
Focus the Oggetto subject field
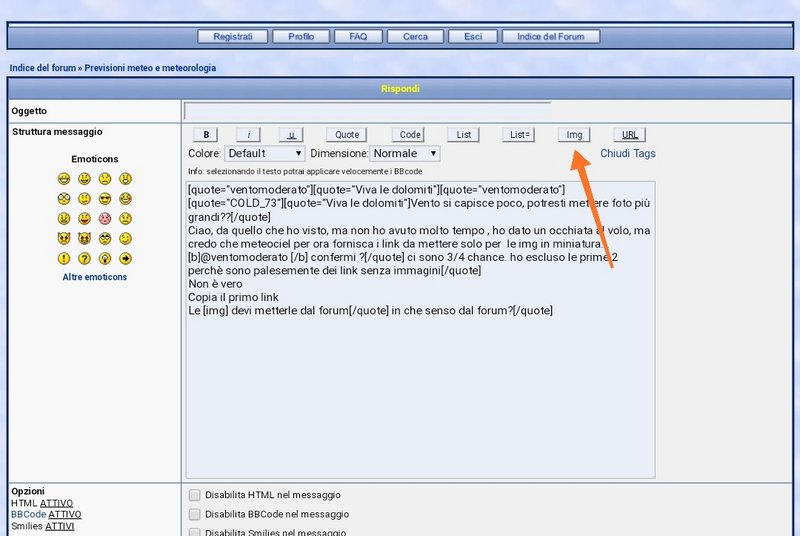pos(367,111)
